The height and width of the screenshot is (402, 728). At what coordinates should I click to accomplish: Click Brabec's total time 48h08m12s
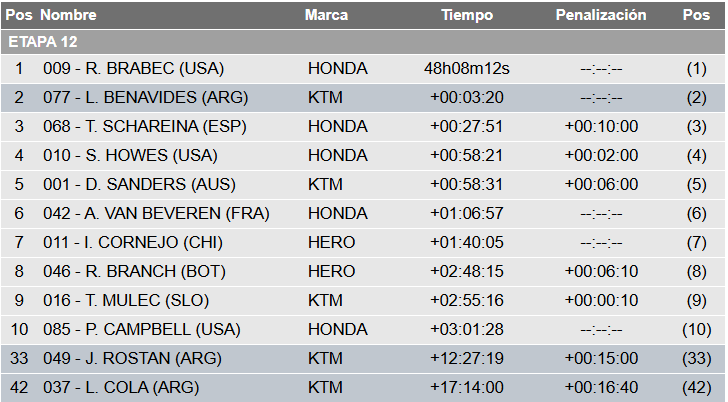(467, 69)
